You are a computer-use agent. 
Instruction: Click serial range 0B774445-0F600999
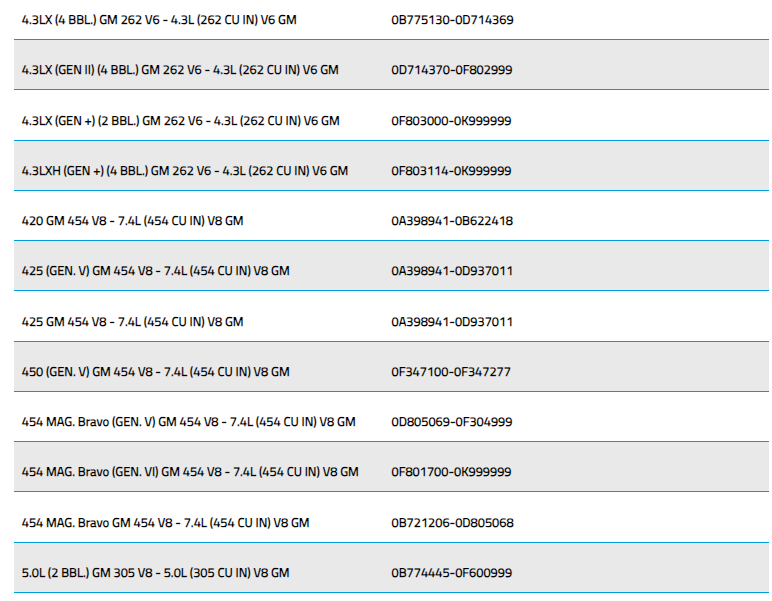pyautogui.click(x=452, y=573)
